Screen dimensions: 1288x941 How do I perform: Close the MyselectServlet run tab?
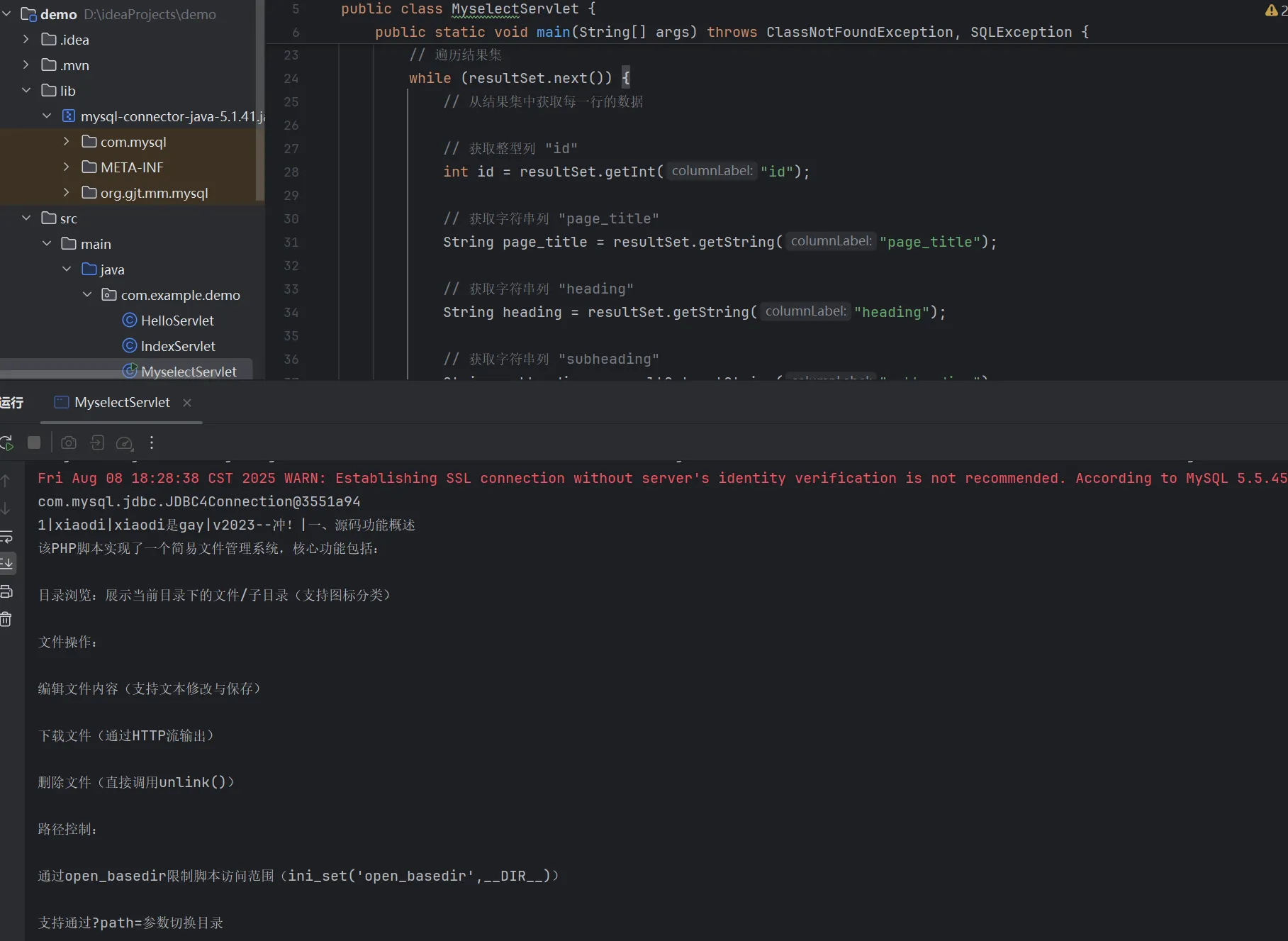tap(187, 403)
